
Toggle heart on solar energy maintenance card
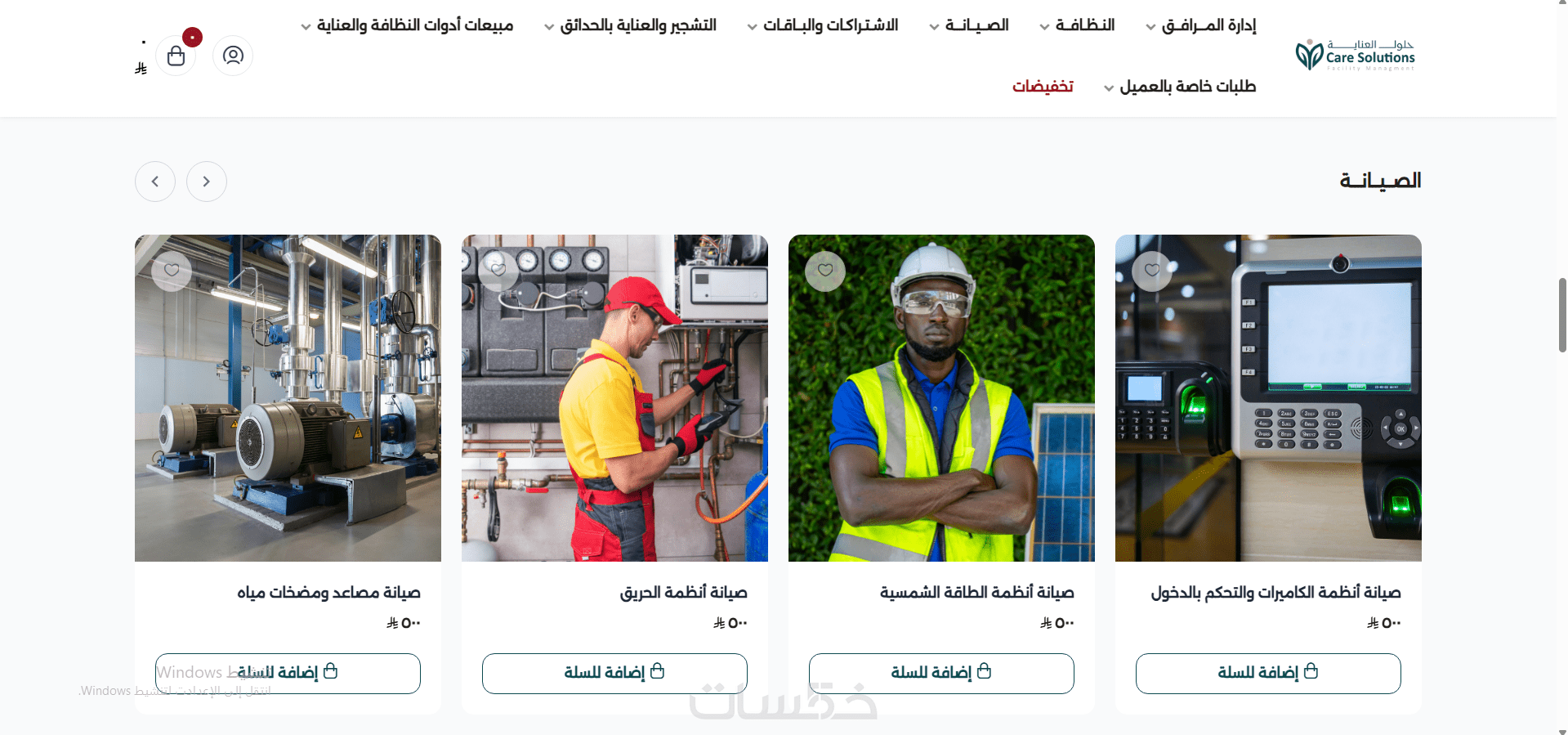coord(825,271)
